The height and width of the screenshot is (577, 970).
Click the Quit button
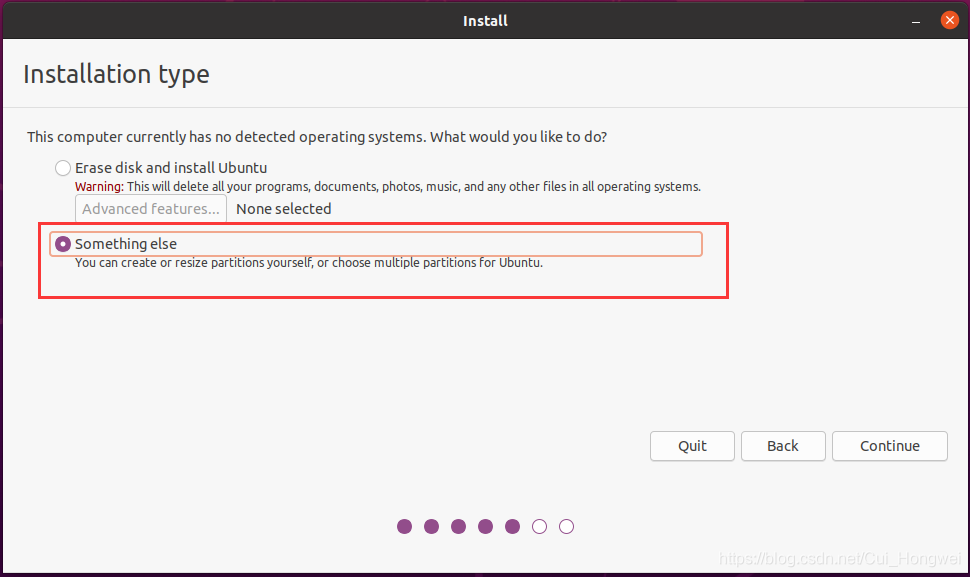(692, 446)
